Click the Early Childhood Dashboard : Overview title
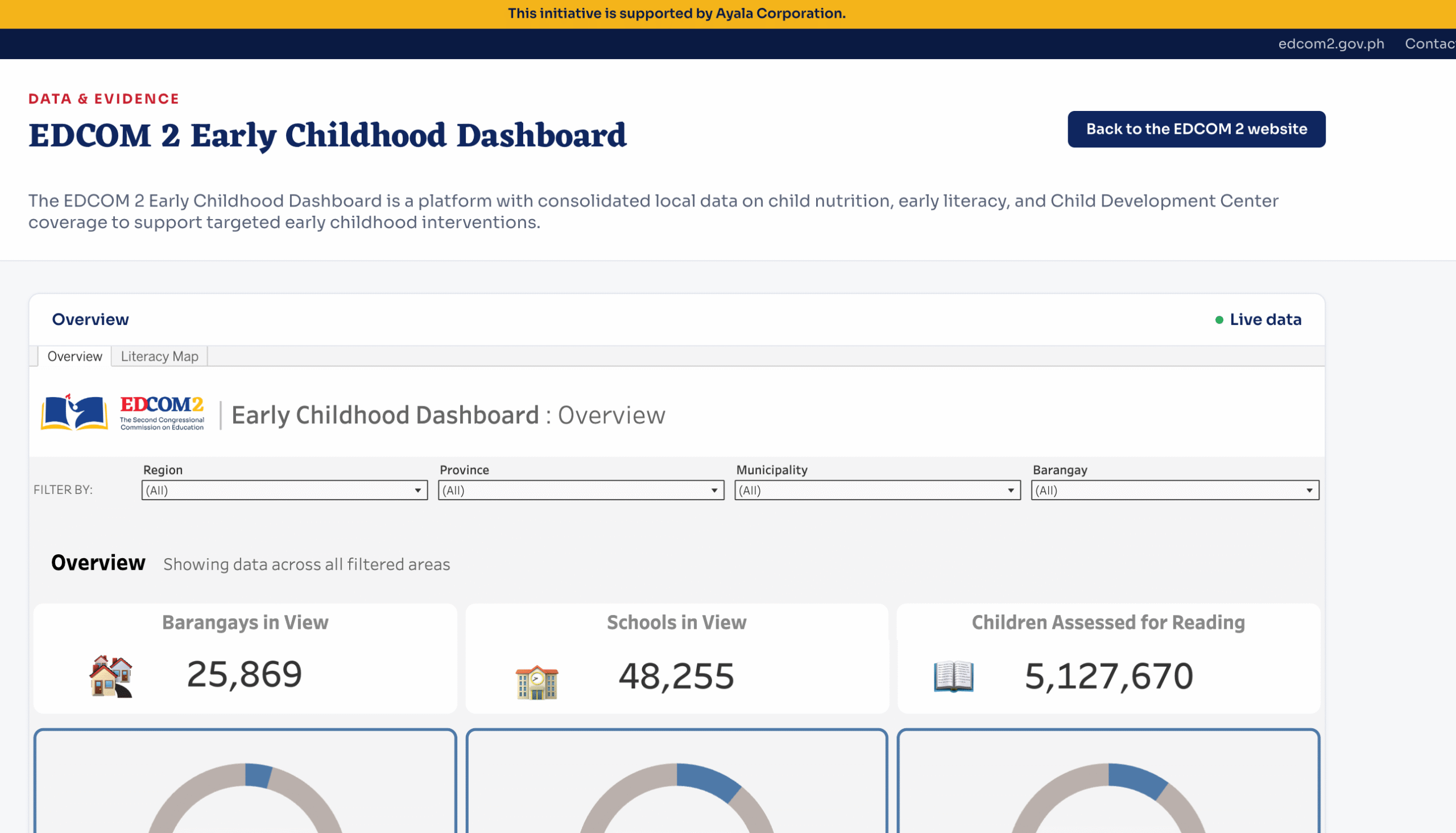This screenshot has width=1456, height=833. (x=448, y=415)
